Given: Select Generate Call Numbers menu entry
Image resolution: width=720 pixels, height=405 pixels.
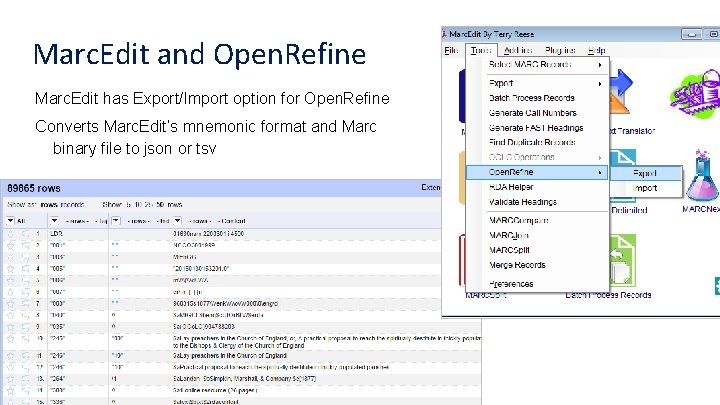Looking at the screenshot, I should pos(533,113).
